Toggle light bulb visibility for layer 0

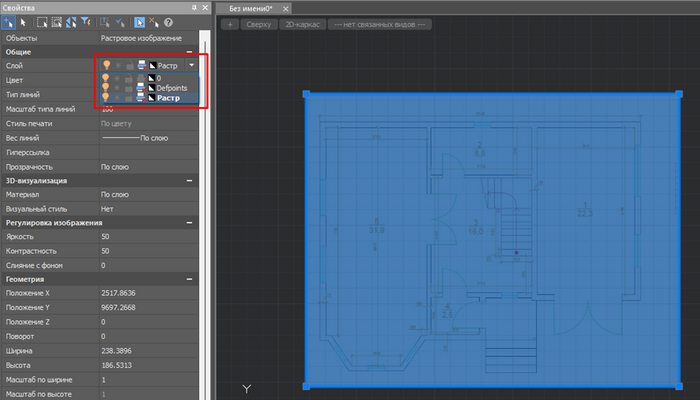click(106, 77)
